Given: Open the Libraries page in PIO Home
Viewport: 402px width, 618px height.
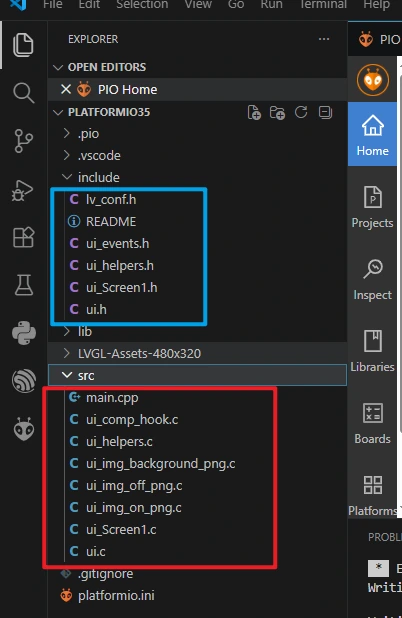Looking at the screenshot, I should pyautogui.click(x=372, y=351).
